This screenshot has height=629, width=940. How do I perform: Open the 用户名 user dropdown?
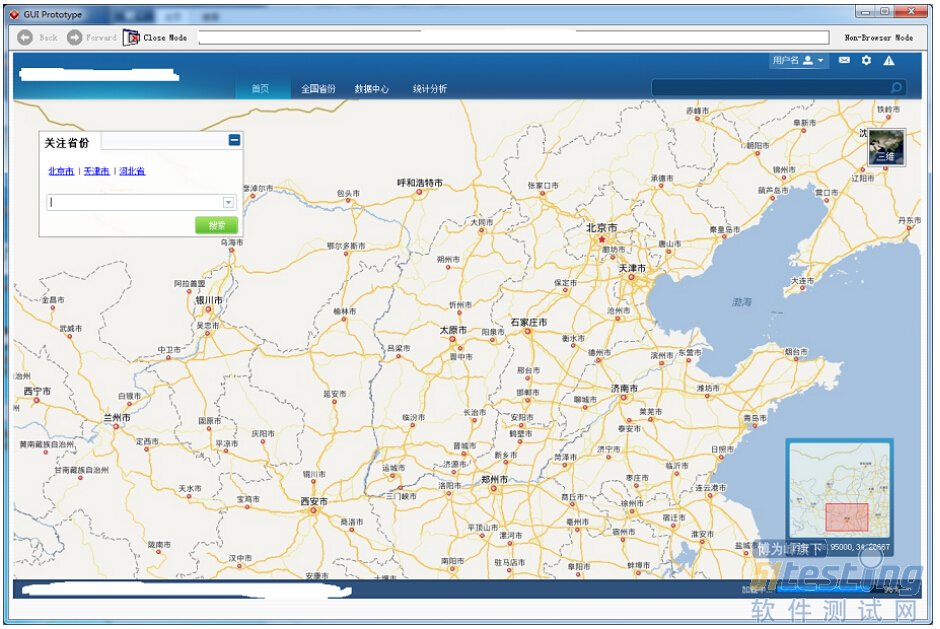click(799, 60)
